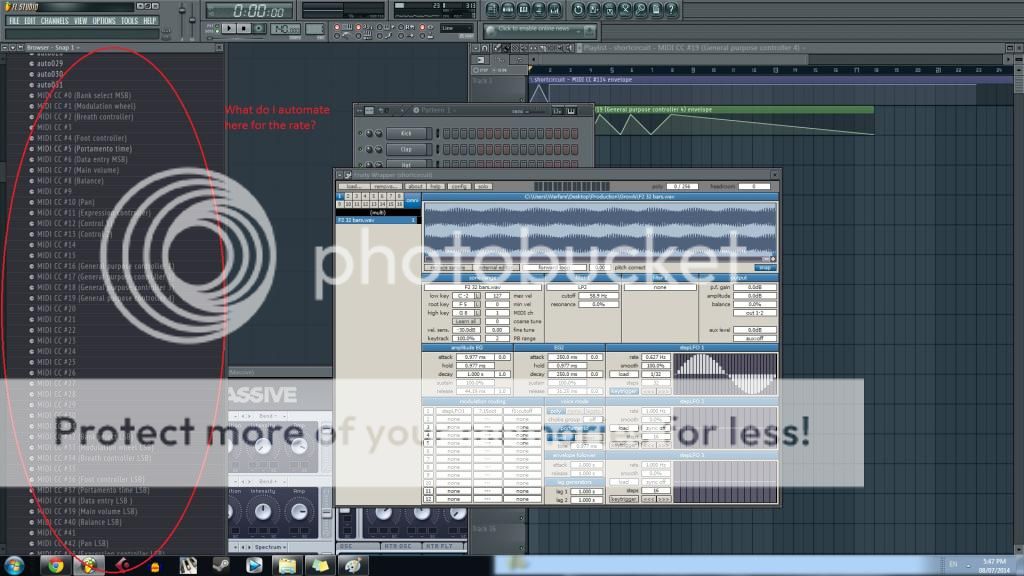Click to enable online news panel
Viewport: 1024px width, 576px height.
tap(539, 30)
